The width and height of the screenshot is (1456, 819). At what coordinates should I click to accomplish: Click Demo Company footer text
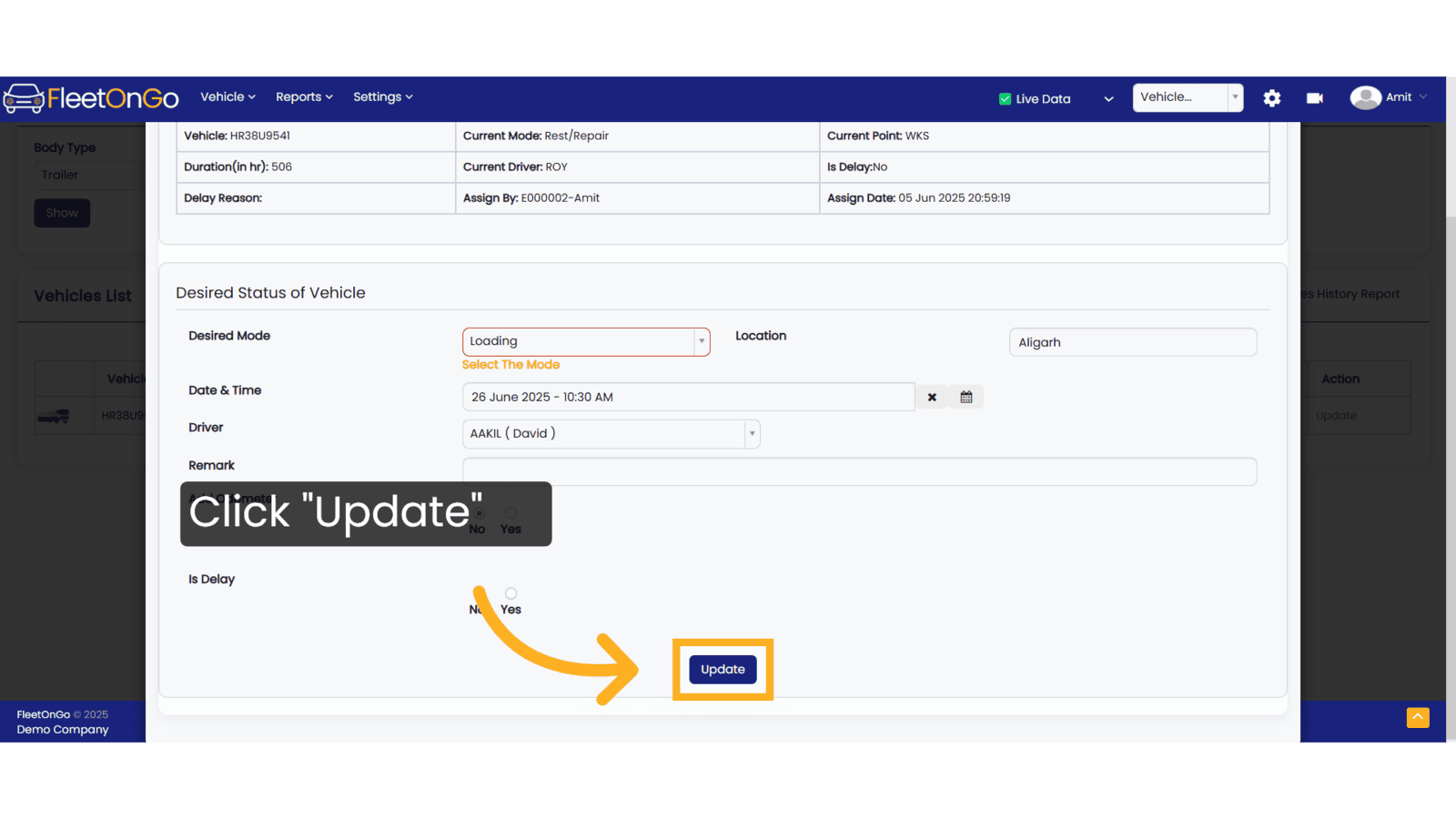click(63, 730)
